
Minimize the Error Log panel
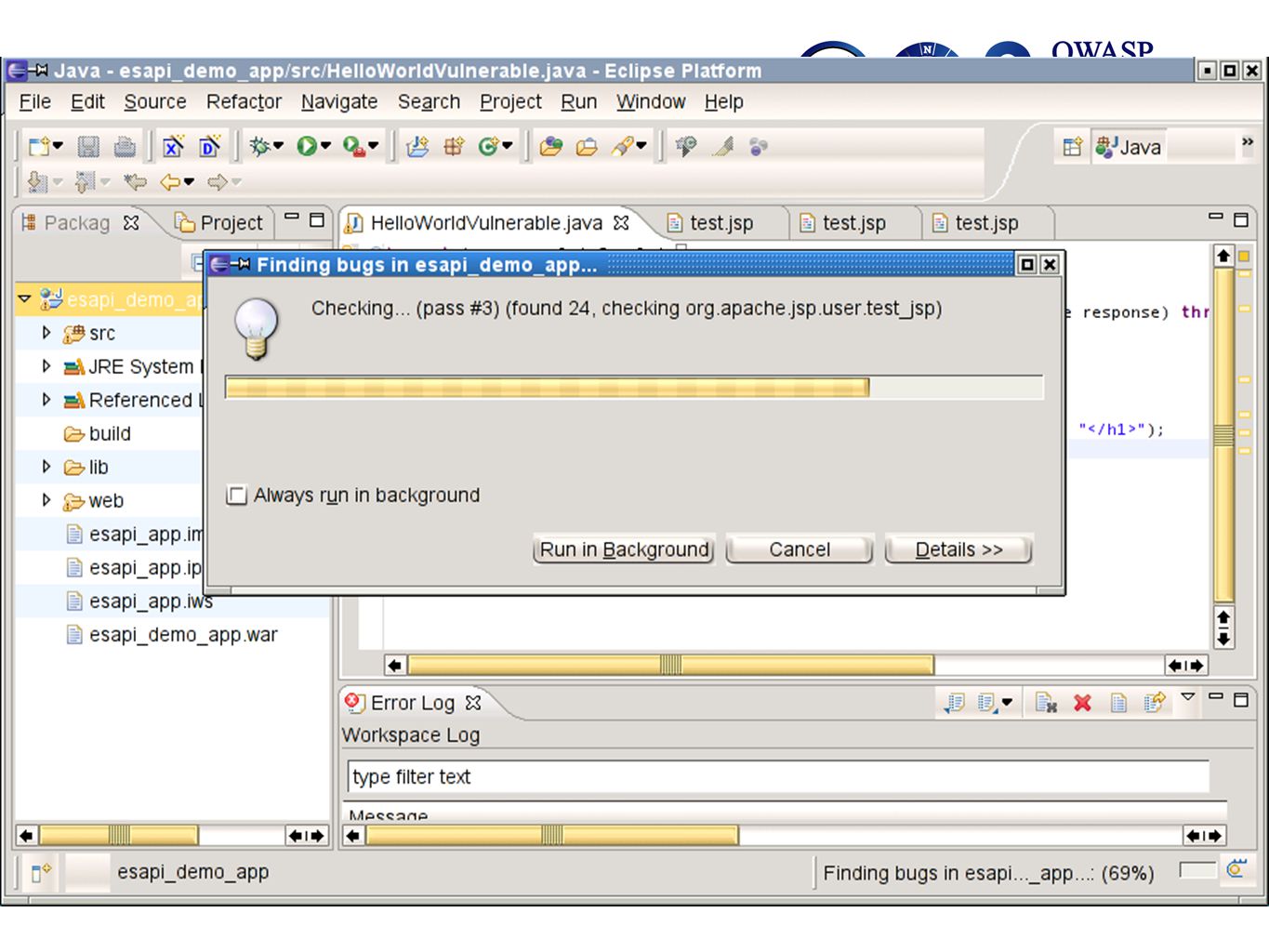(x=1215, y=696)
